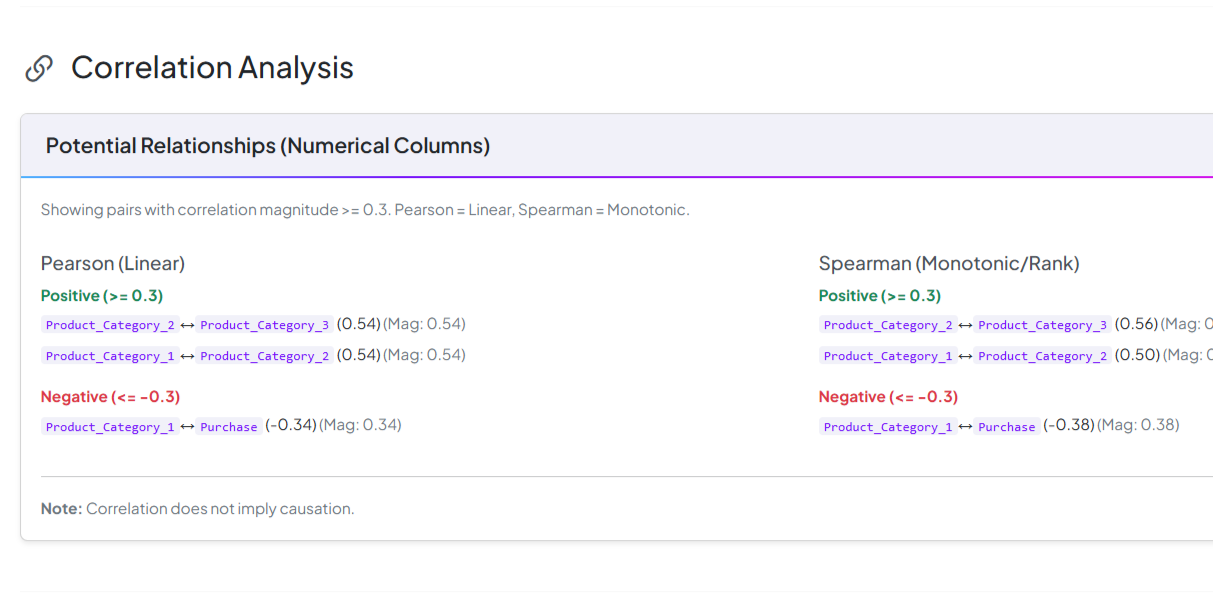
Task: Click Spearman 'Negative (<= -0.3)' label
Action: 888,397
